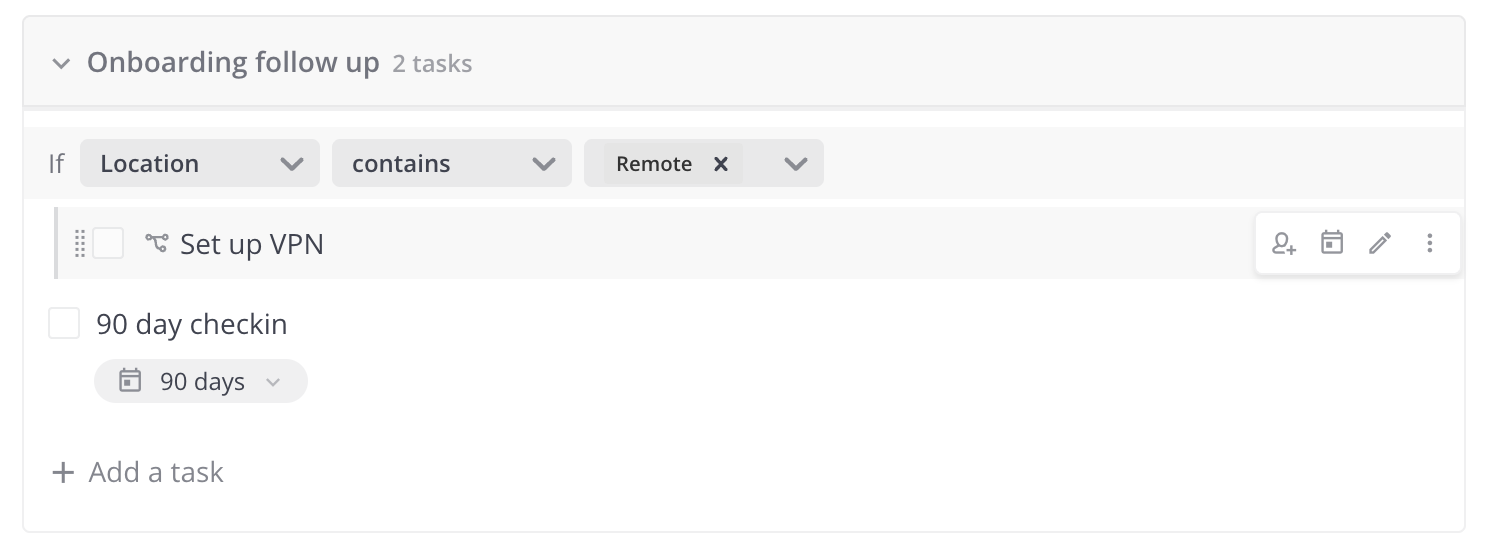Click the Add a task link
Screen dimensions: 1486x540
click(156, 472)
